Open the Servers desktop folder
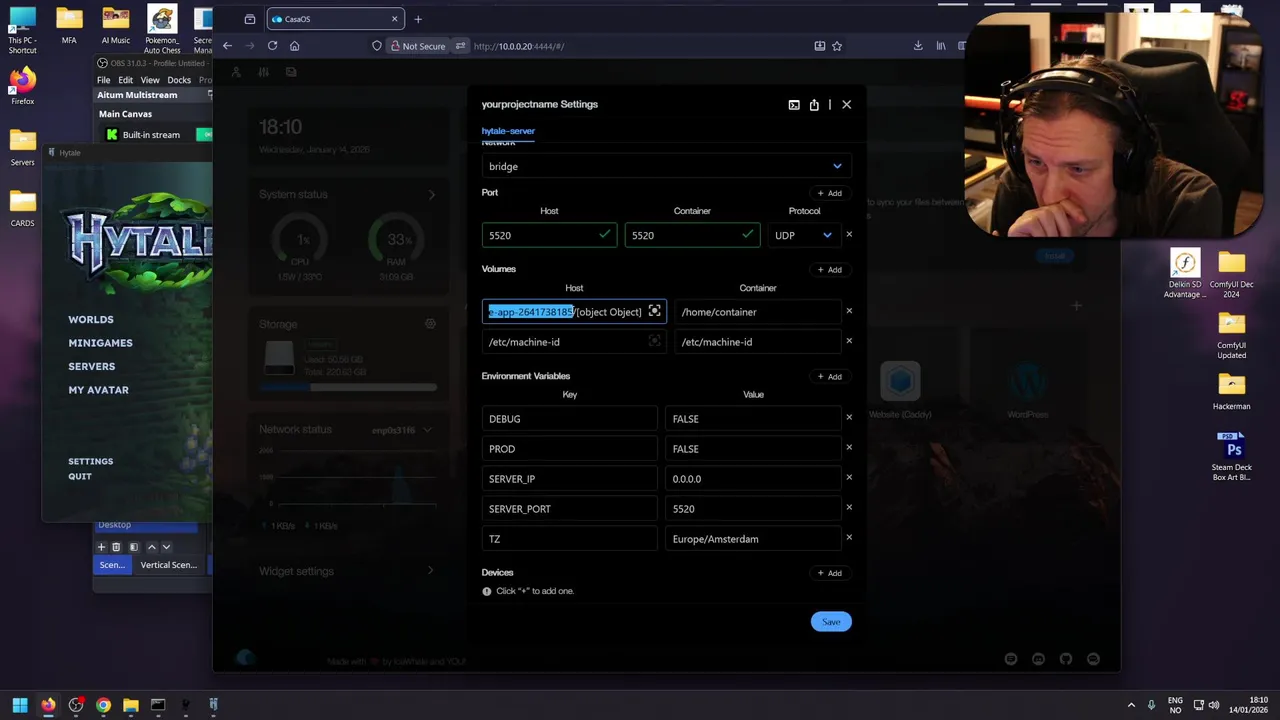1280x720 pixels. coord(22,147)
